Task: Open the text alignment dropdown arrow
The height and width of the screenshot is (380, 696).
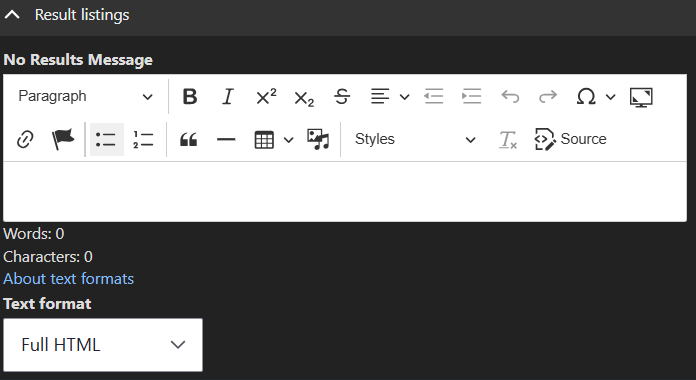Action: tap(404, 97)
